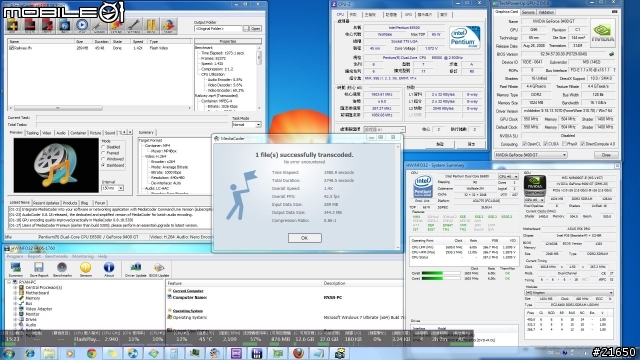This screenshot has width=640, height=360.
Task: Select the Flash Video file row in MediaCoder list
Action: [x=100, y=48]
